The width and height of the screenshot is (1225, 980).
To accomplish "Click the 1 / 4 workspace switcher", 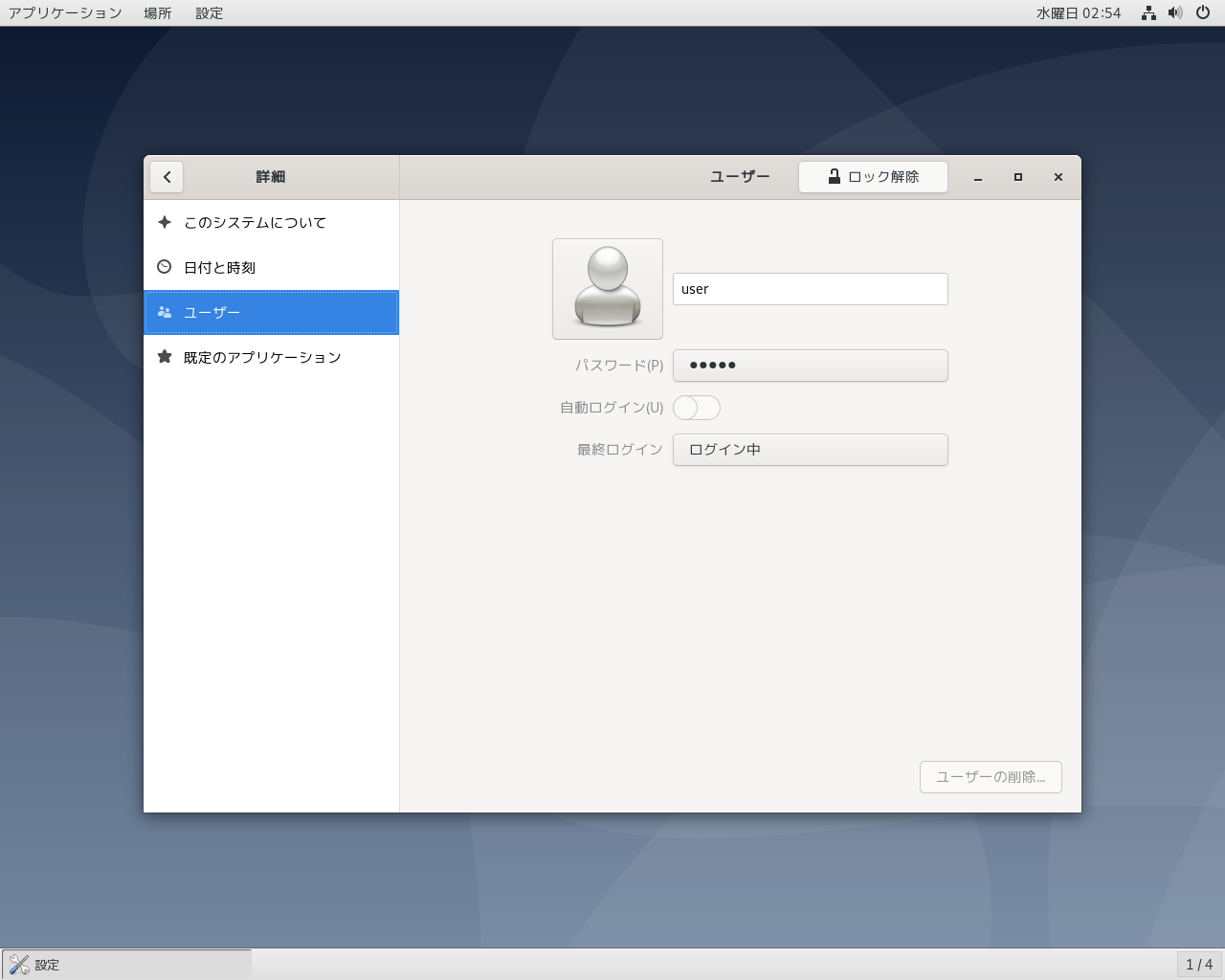I will click(1199, 965).
